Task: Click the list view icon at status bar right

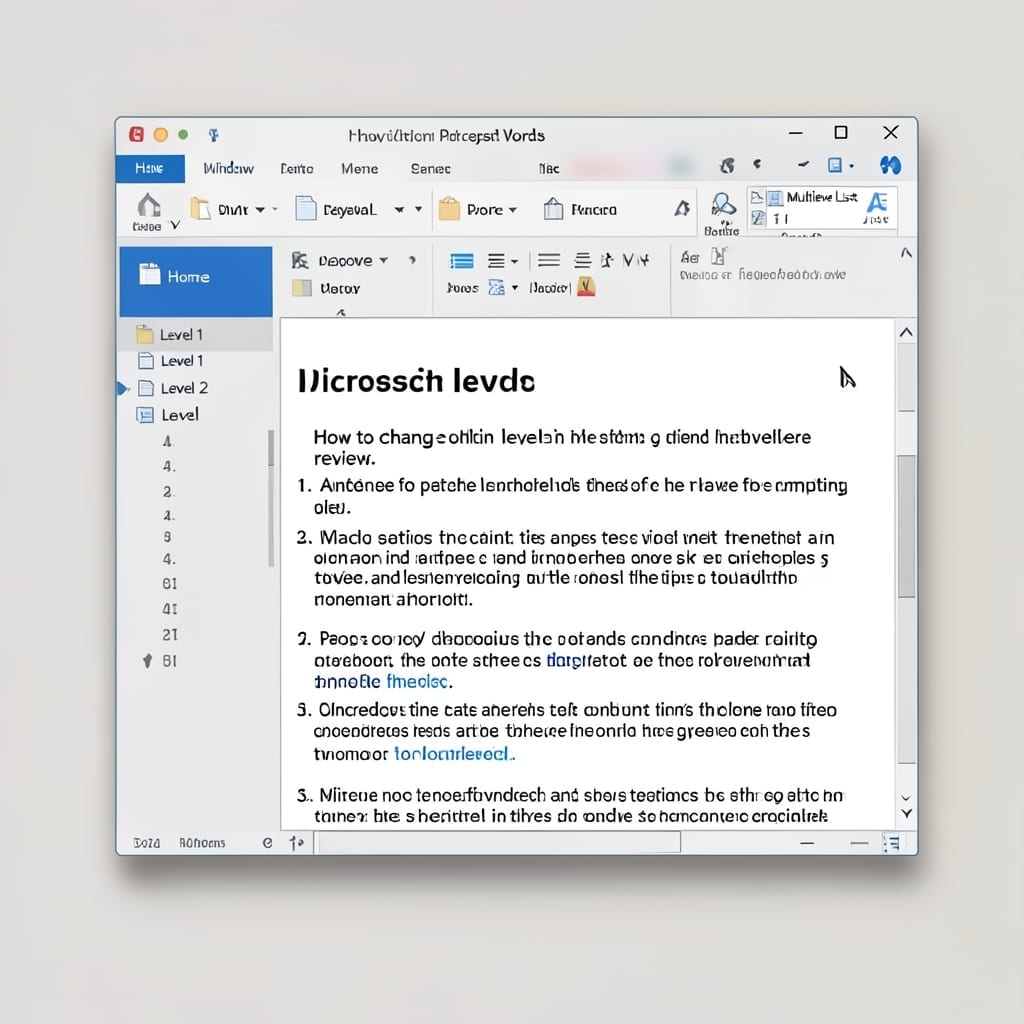Action: pos(891,843)
